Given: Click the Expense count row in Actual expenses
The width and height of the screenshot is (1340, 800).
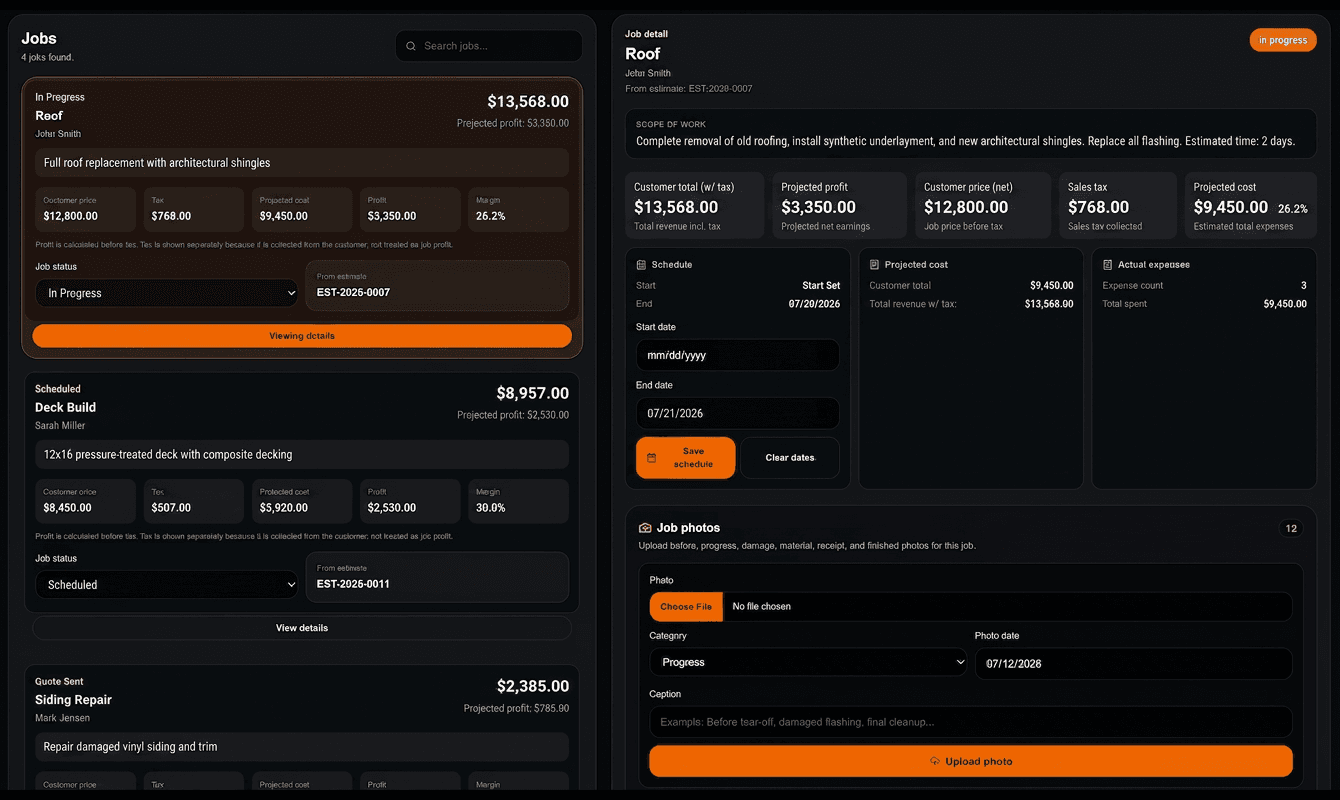Looking at the screenshot, I should [x=1204, y=286].
